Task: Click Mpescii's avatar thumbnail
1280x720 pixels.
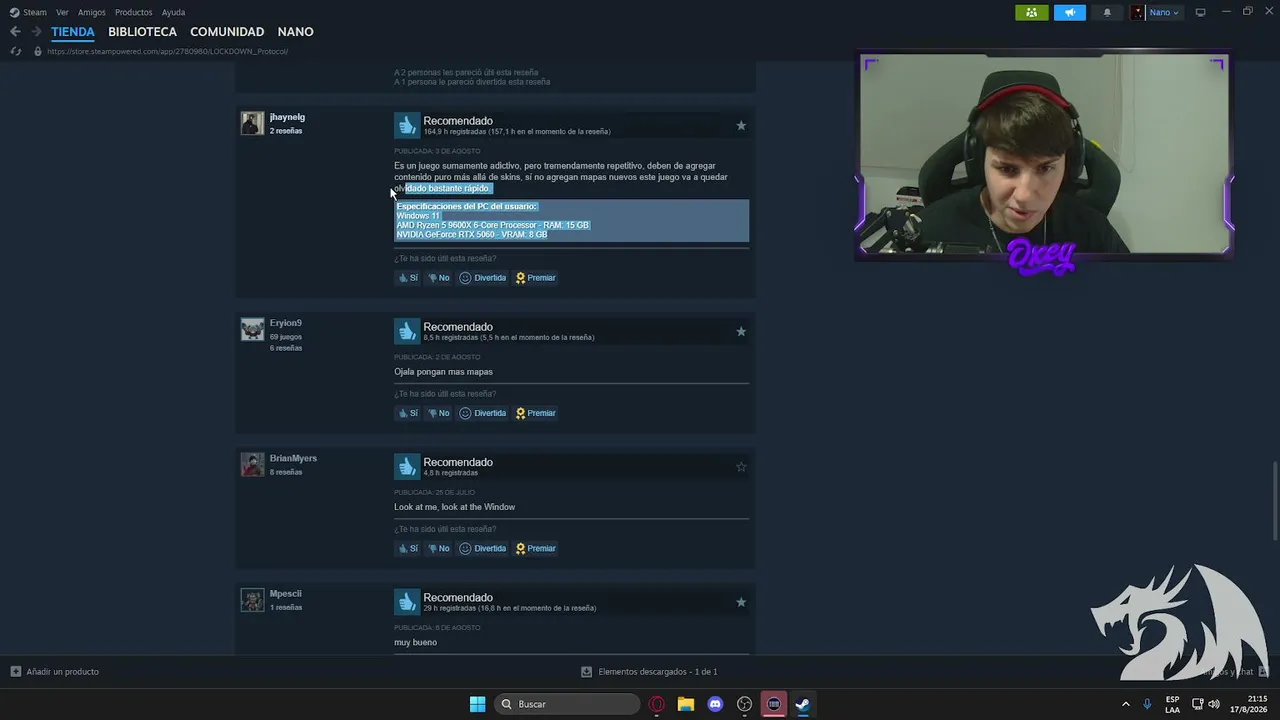Action: point(252,600)
